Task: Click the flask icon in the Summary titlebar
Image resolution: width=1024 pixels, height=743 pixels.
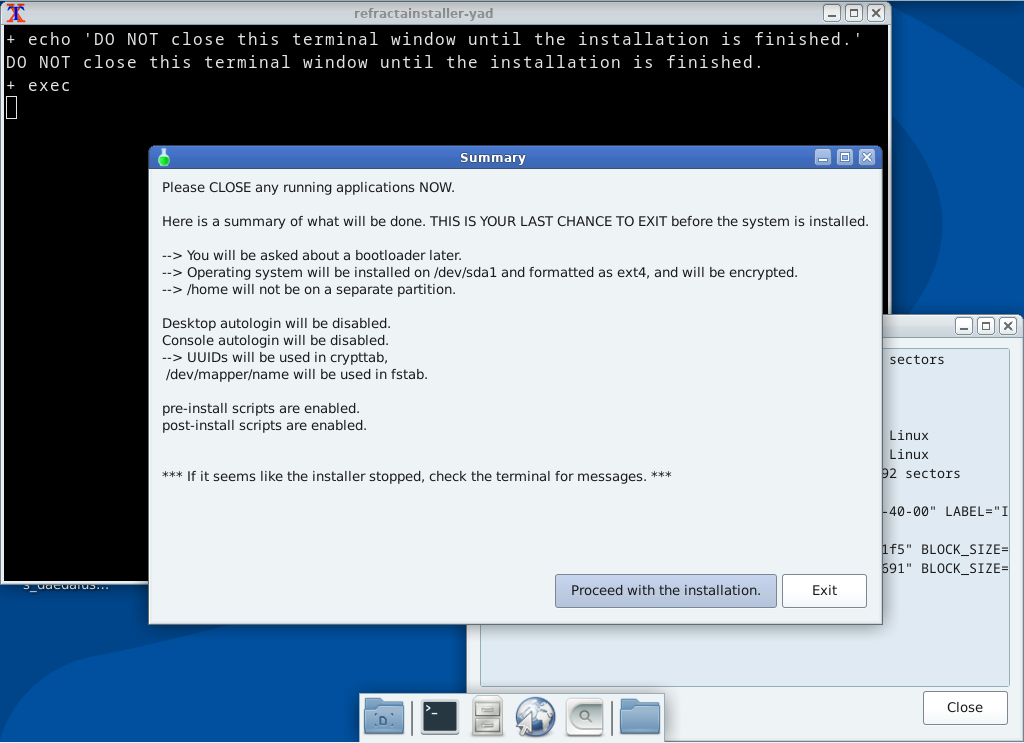Action: click(x=164, y=157)
